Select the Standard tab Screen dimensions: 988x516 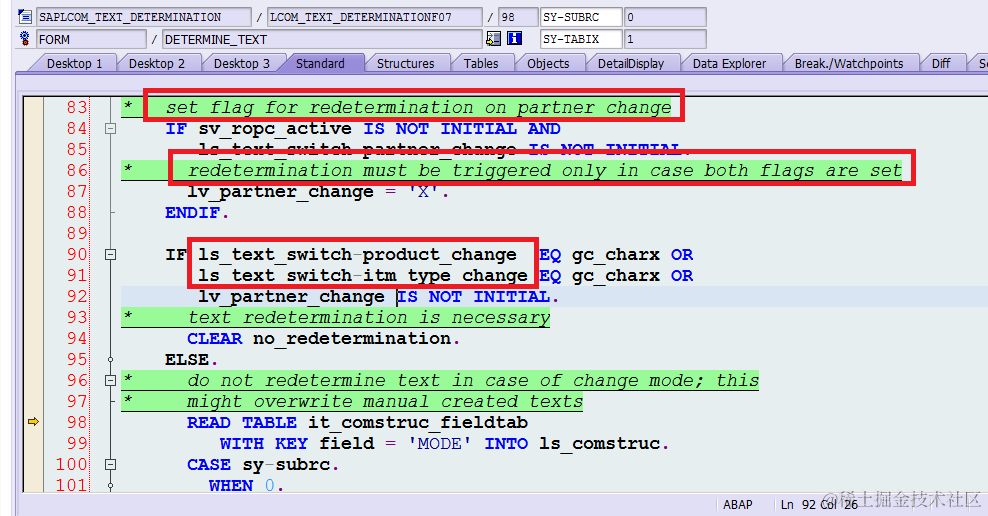[x=320, y=64]
